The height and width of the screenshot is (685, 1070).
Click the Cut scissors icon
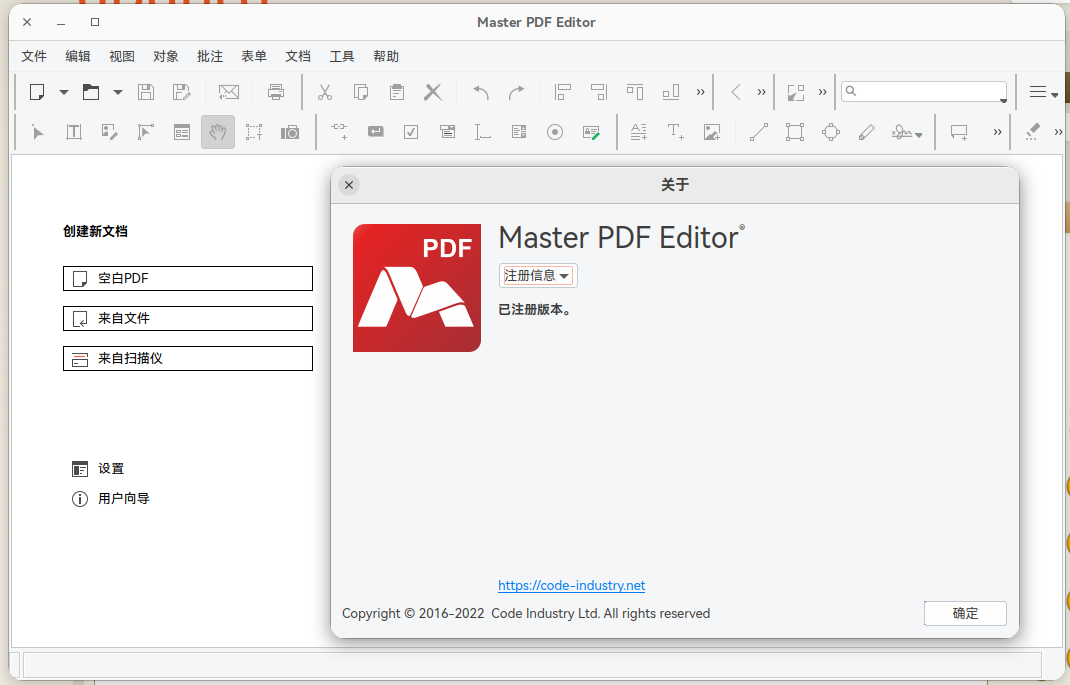point(325,92)
